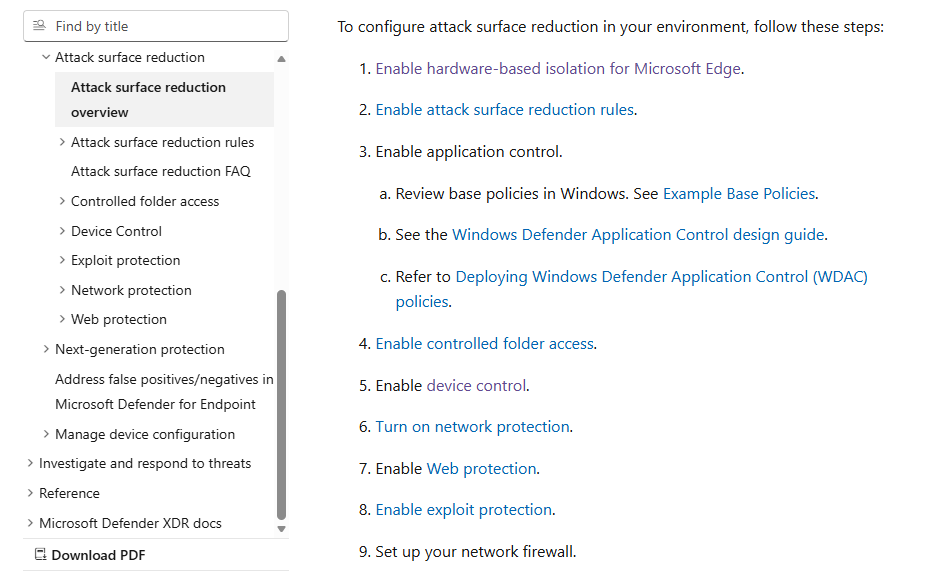Open Enable hardware-based isolation for Microsoft Edge link
The image size is (952, 576).
tap(558, 69)
